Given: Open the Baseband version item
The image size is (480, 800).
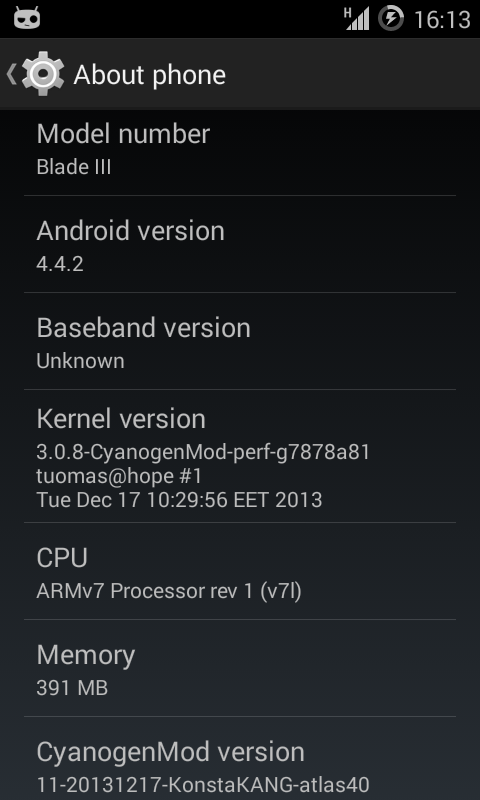Looking at the screenshot, I should pyautogui.click(x=240, y=341).
